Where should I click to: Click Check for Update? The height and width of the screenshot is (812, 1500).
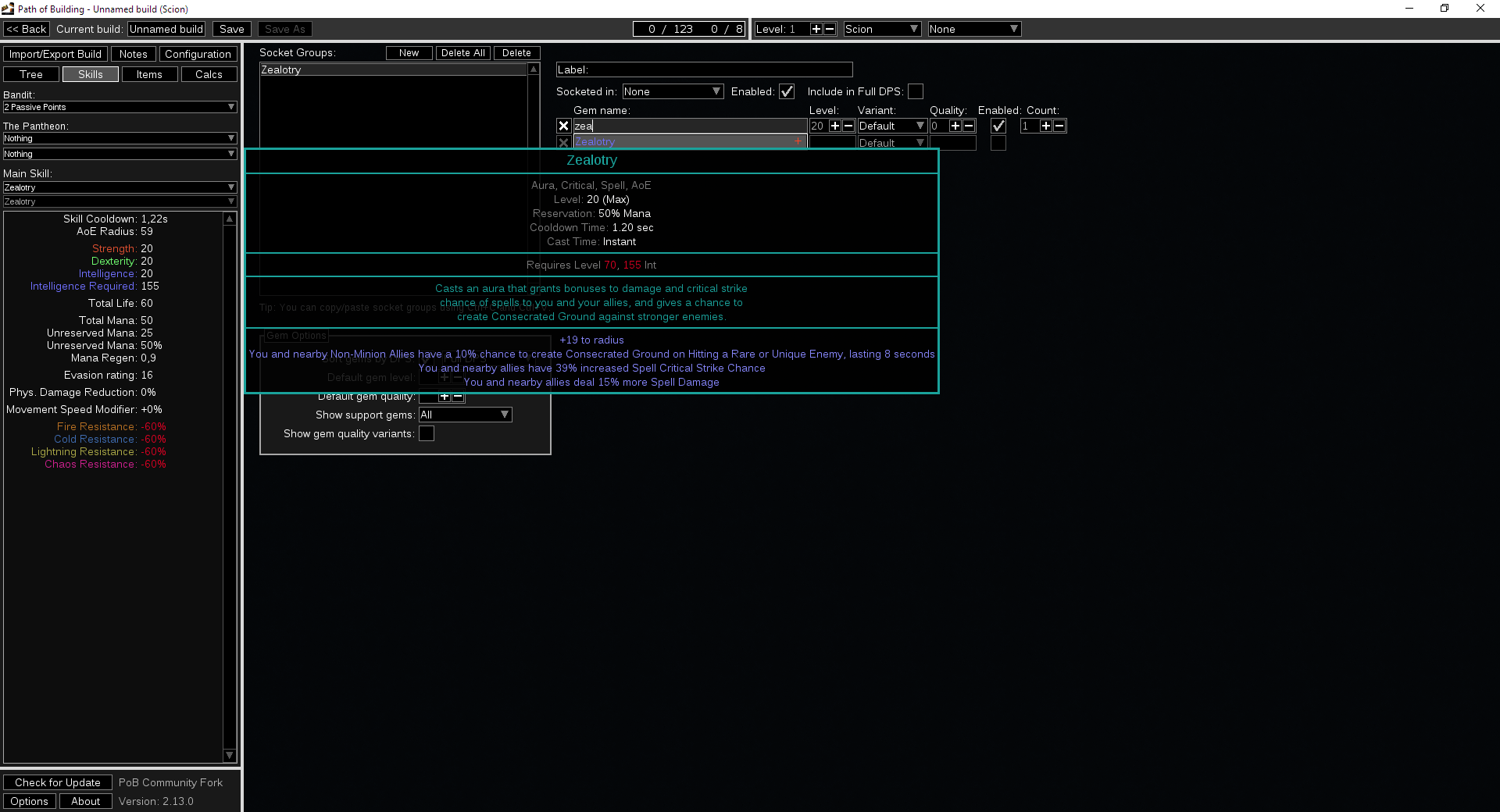click(58, 782)
